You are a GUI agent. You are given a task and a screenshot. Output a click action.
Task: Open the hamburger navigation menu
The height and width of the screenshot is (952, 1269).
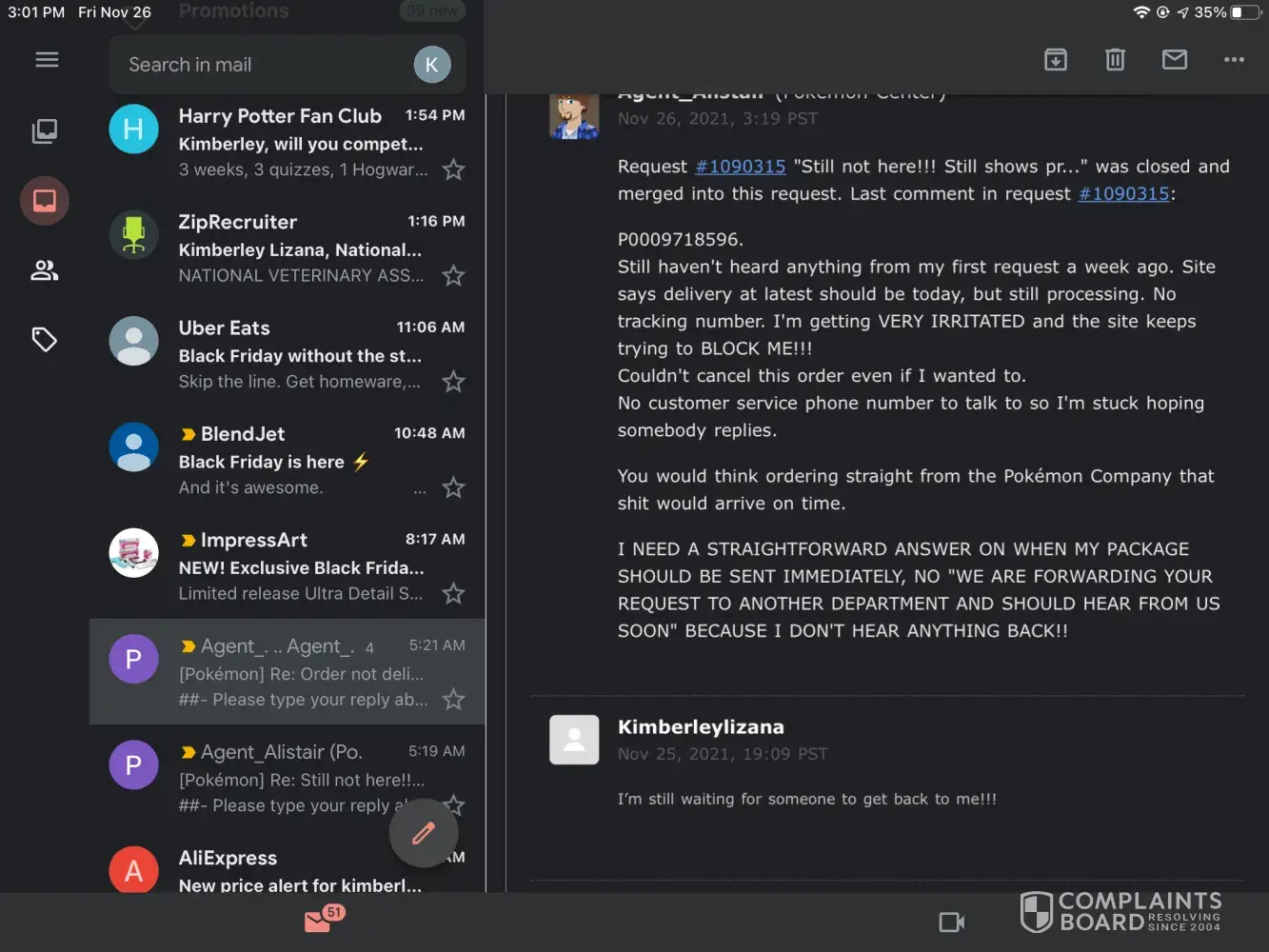[47, 60]
